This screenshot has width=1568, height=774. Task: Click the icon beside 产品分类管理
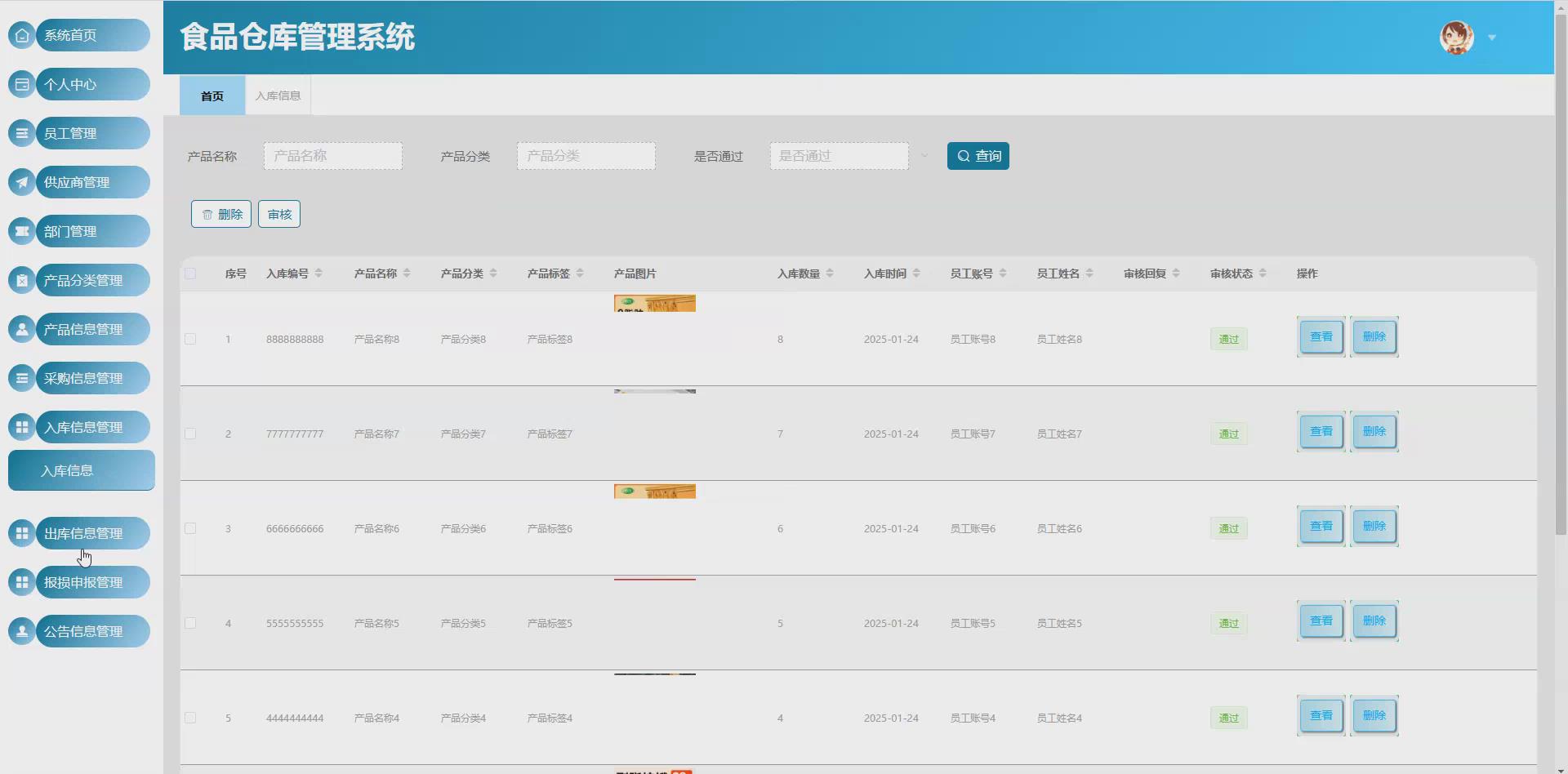point(22,280)
